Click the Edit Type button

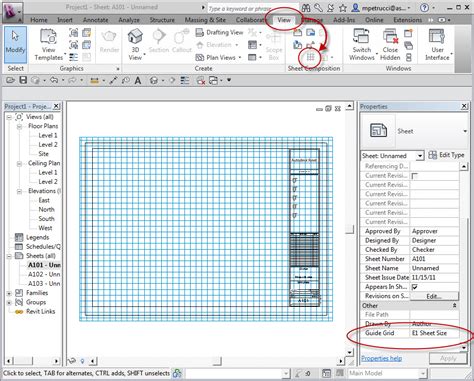pyautogui.click(x=446, y=155)
